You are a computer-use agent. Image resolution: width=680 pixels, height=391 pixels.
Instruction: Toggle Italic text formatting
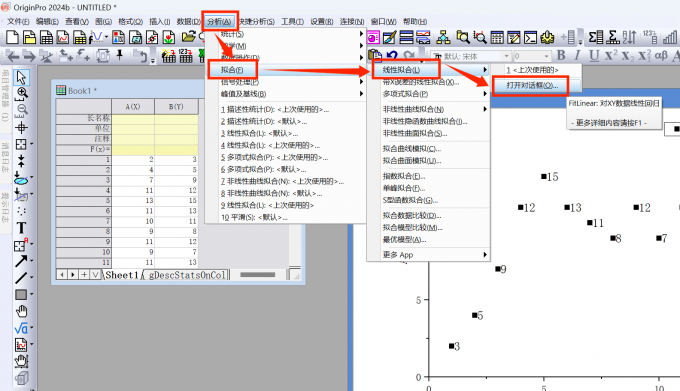coord(577,55)
